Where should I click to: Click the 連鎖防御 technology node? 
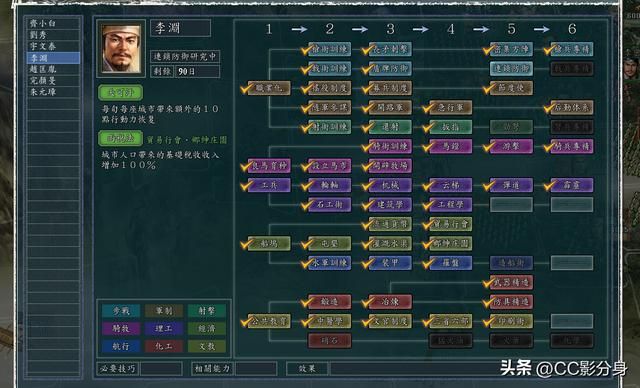(511, 69)
